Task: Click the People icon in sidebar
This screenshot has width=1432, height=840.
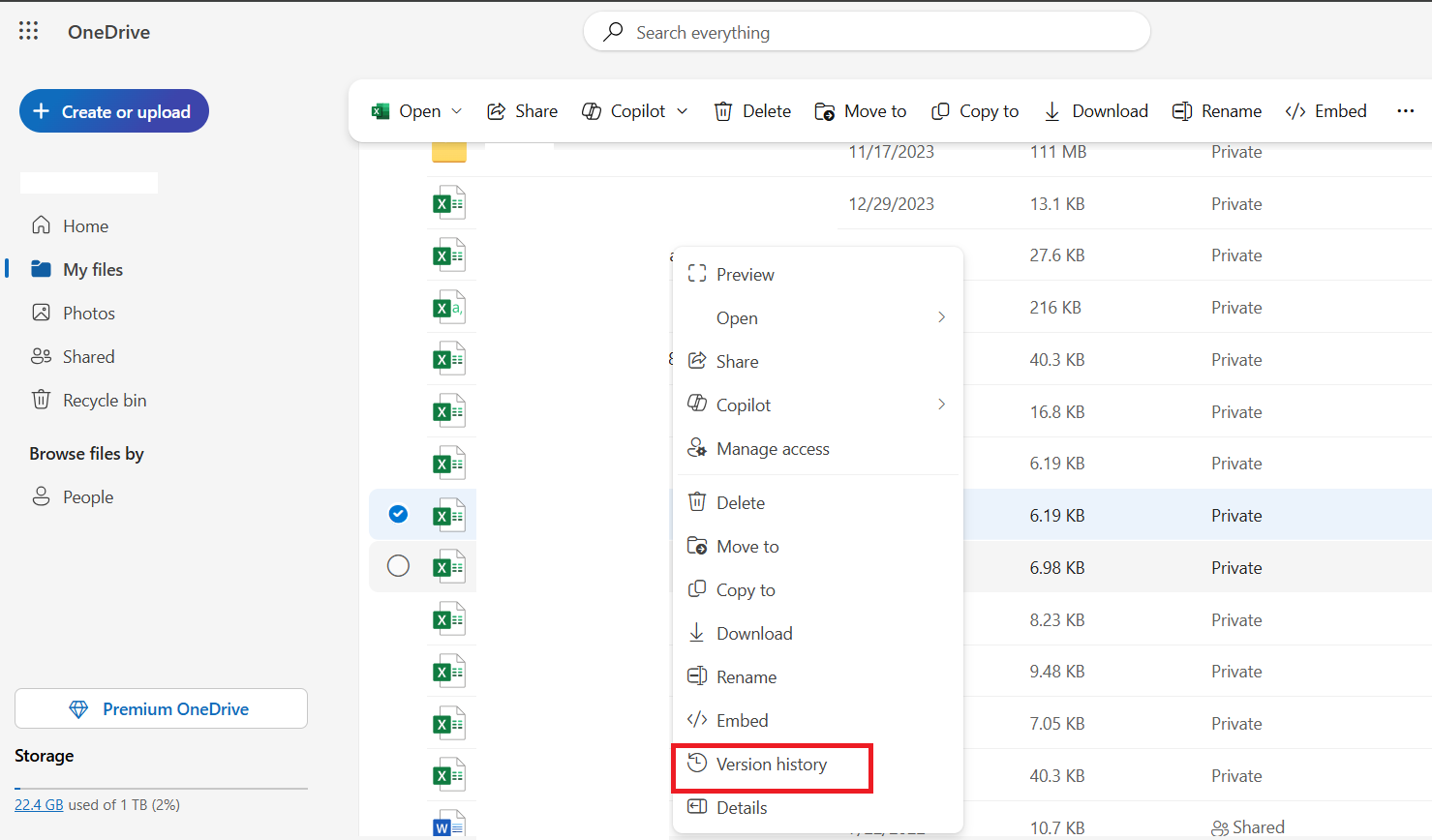Action: [41, 496]
